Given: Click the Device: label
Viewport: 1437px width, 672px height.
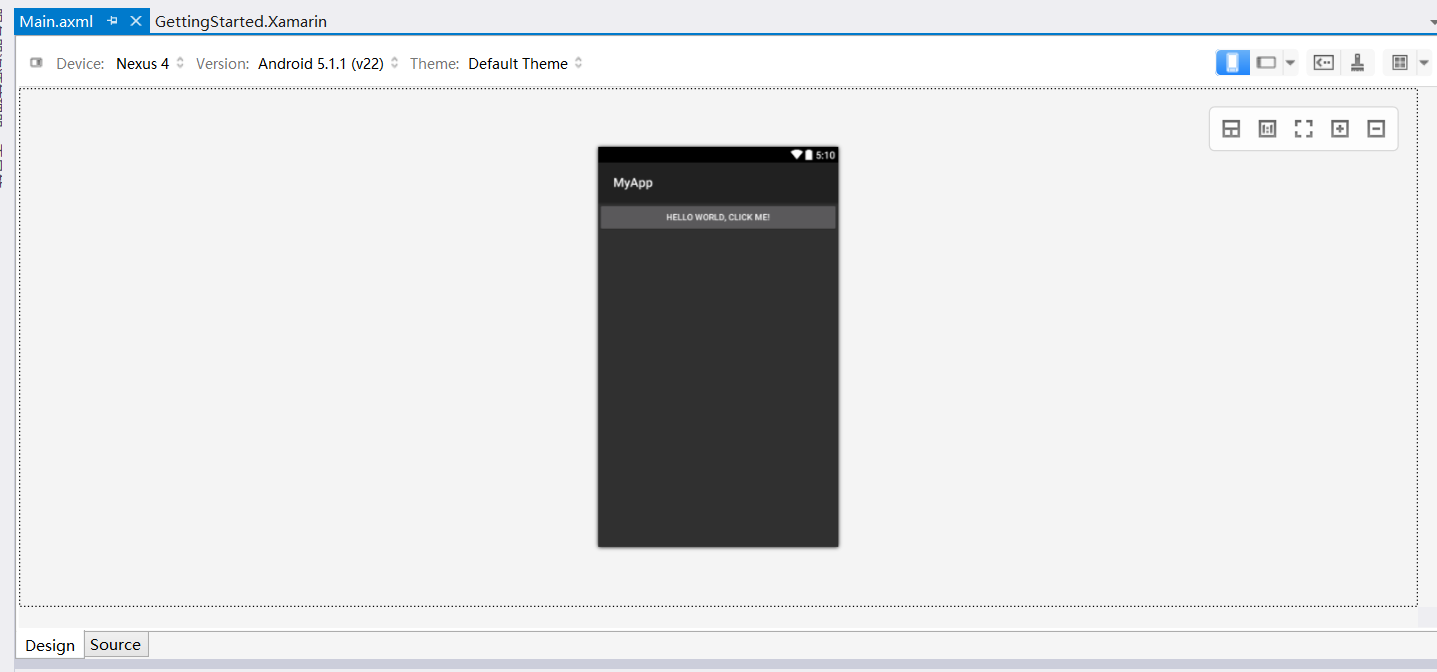Looking at the screenshot, I should coord(80,63).
